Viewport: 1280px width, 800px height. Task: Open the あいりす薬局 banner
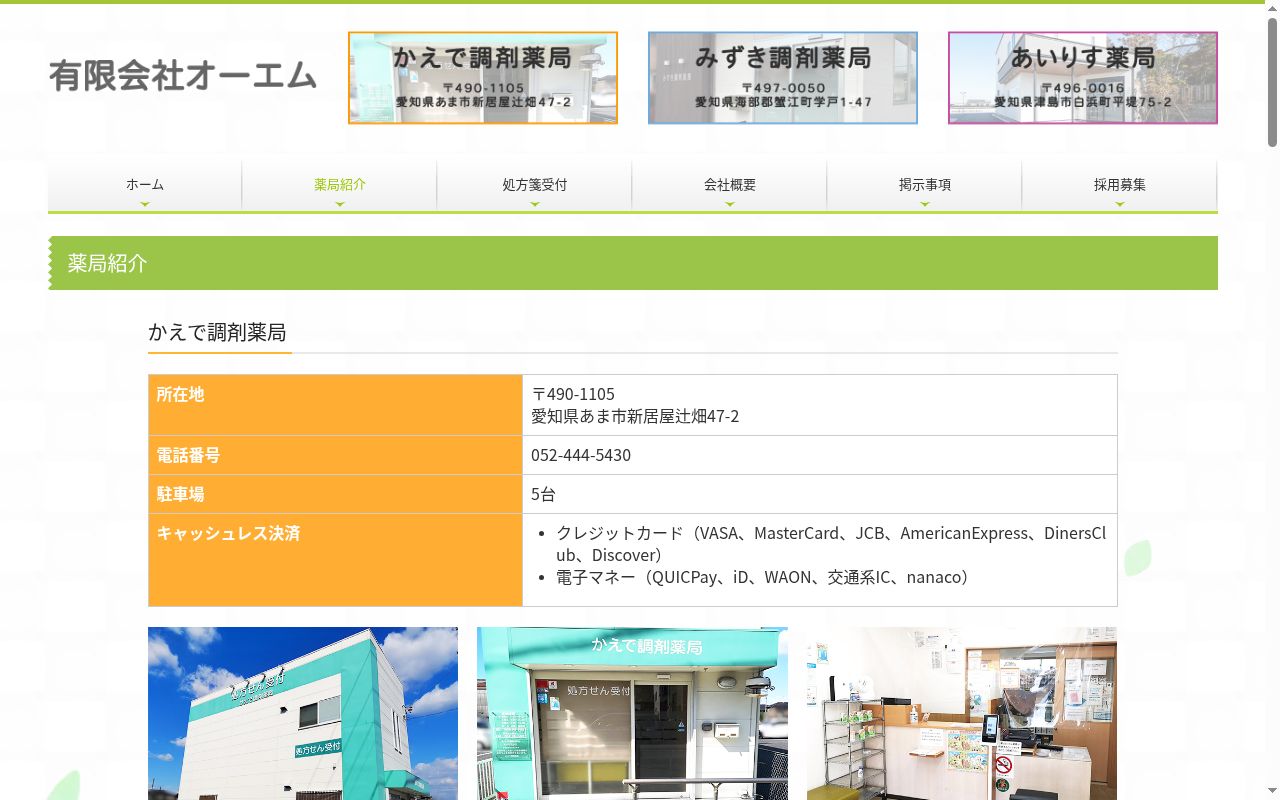tap(1083, 78)
